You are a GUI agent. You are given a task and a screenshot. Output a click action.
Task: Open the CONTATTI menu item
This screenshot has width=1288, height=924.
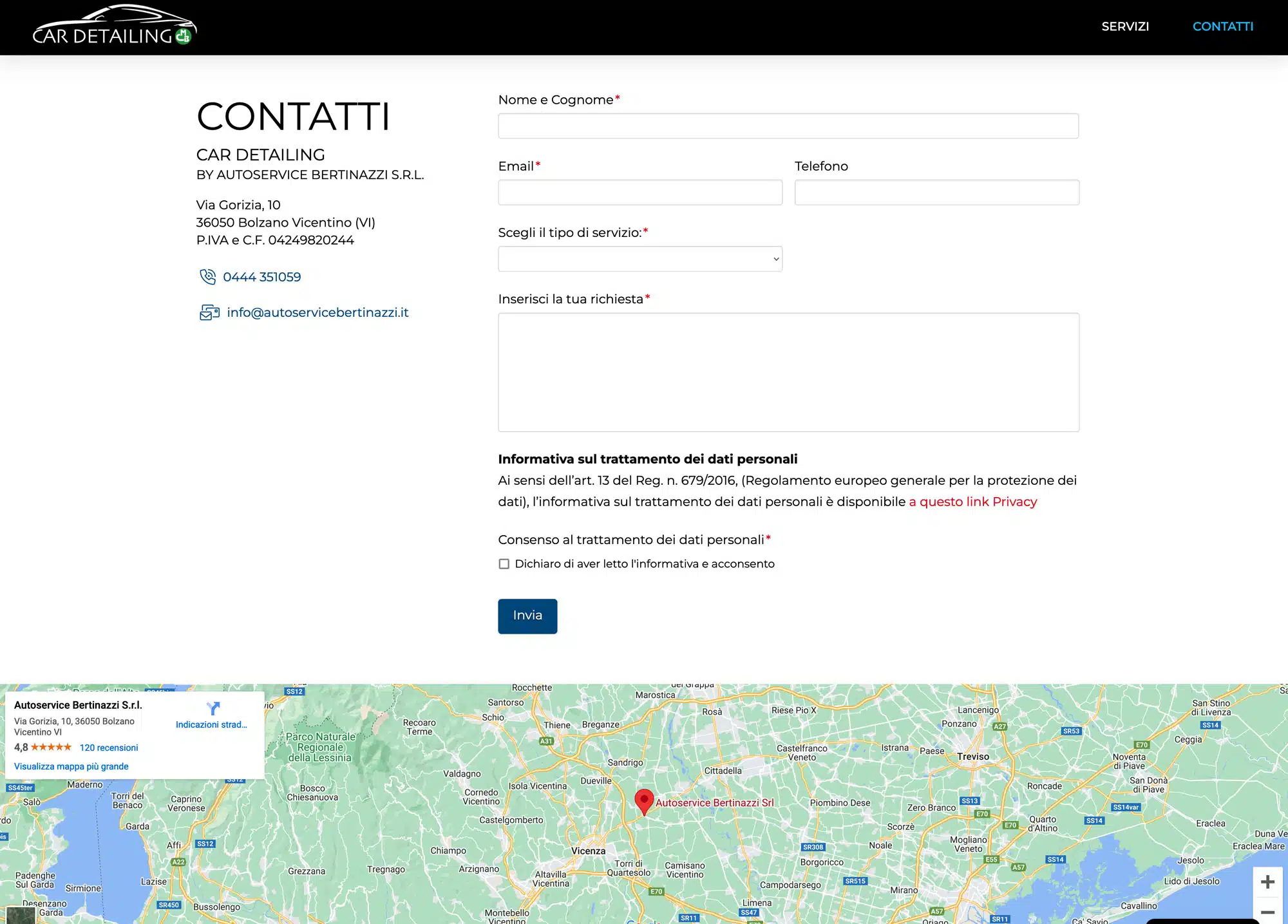1223,26
